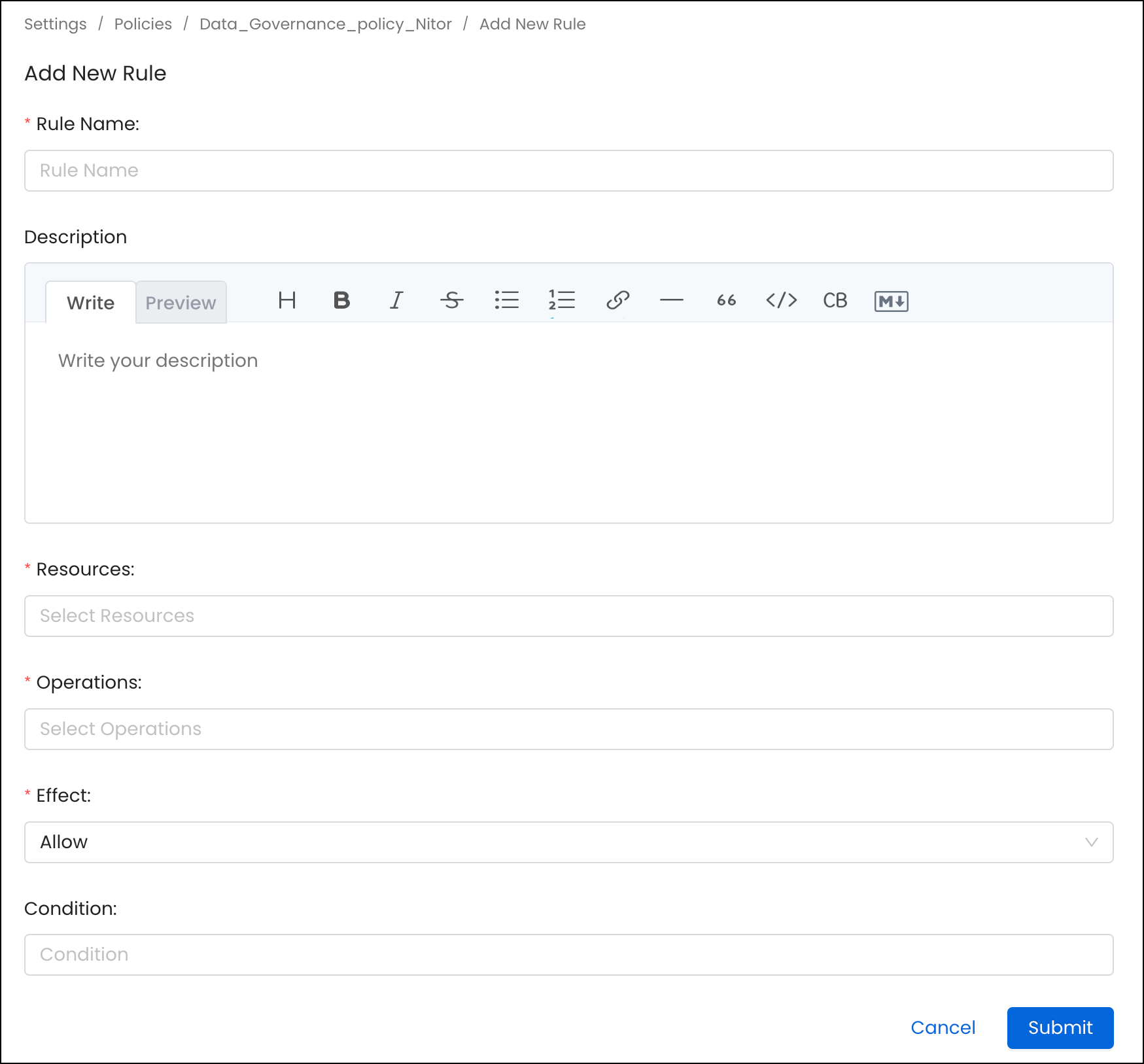Switch to the Preview tab
Viewport: 1144px width, 1064px height.
coord(181,302)
